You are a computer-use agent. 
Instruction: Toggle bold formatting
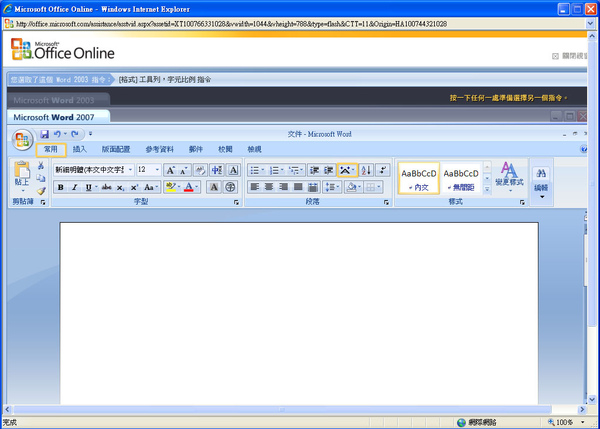pos(60,187)
